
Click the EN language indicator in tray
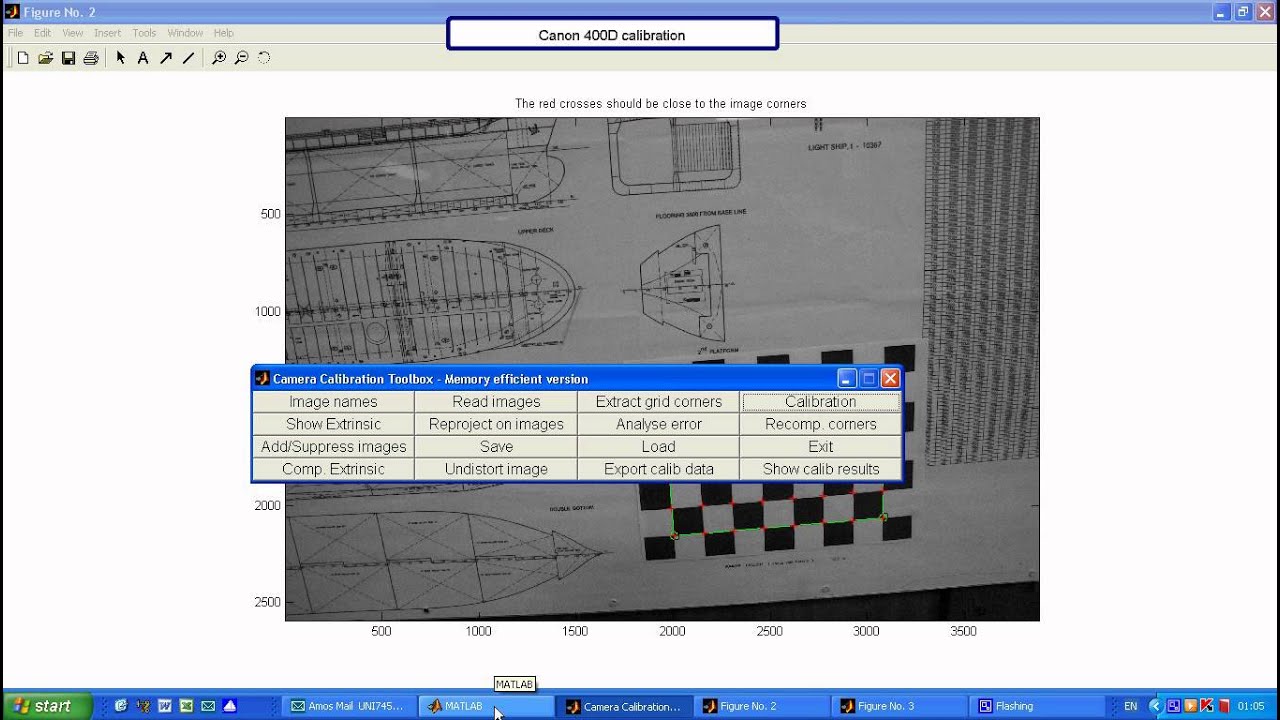click(1130, 706)
